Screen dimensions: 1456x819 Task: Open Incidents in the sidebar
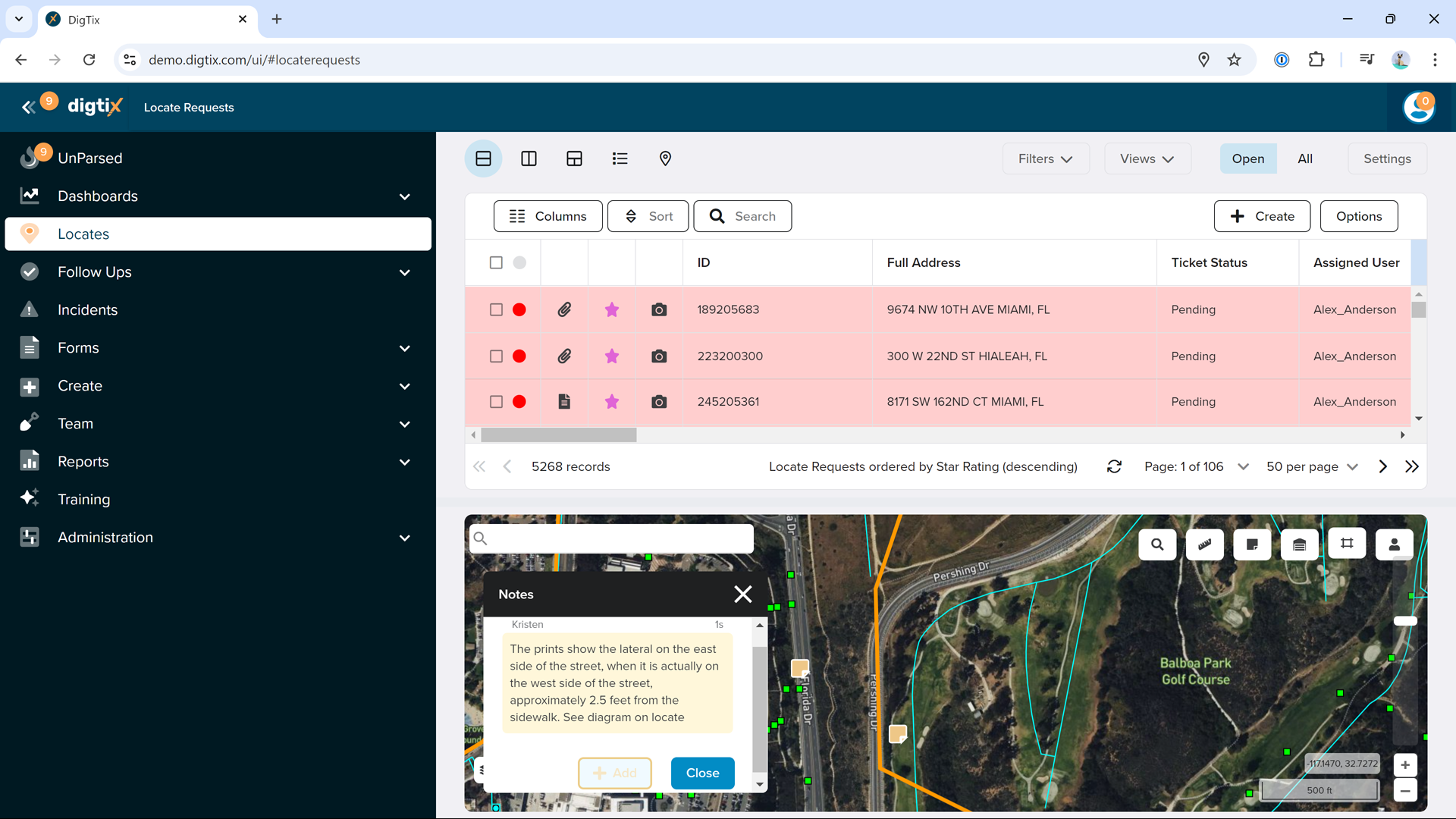87,310
